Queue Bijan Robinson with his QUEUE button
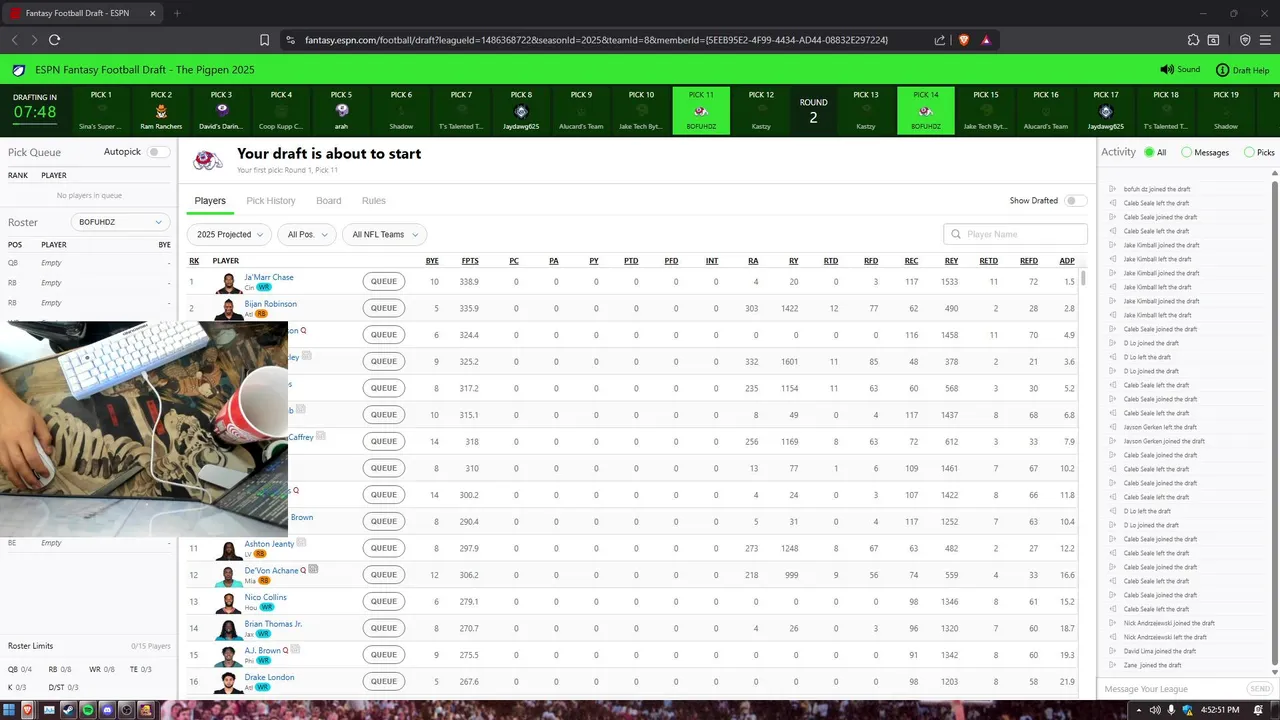 pyautogui.click(x=384, y=308)
